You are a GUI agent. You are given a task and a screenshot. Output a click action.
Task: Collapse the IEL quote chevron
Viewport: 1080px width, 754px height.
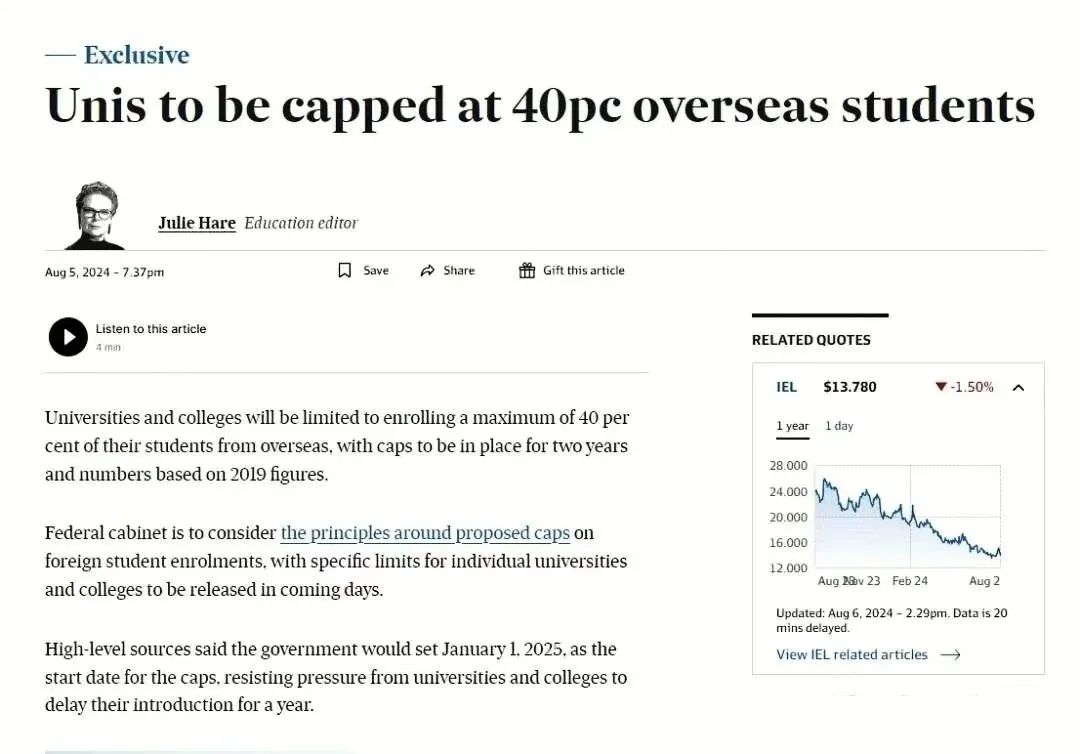pos(1018,387)
